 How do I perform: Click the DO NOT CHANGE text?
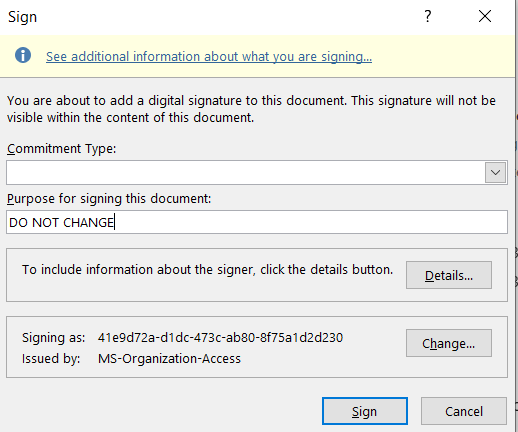62,222
